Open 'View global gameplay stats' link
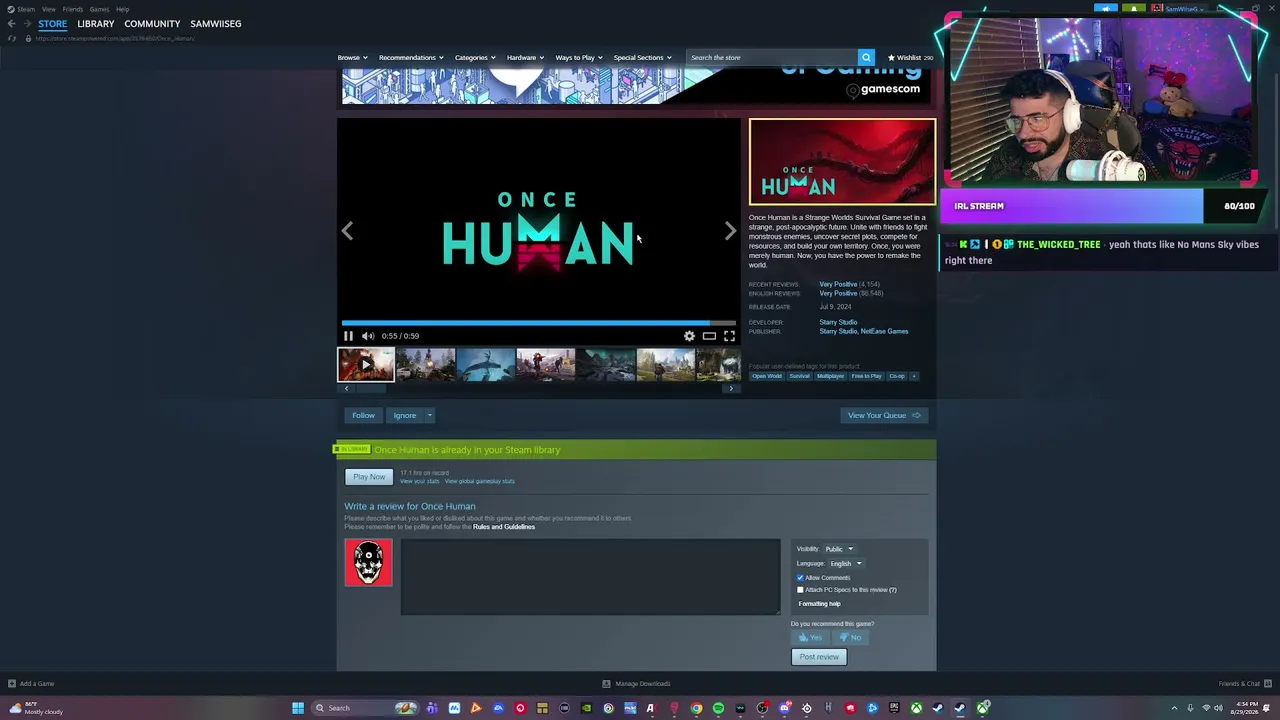Screen dimensions: 1280x720 pos(480,481)
